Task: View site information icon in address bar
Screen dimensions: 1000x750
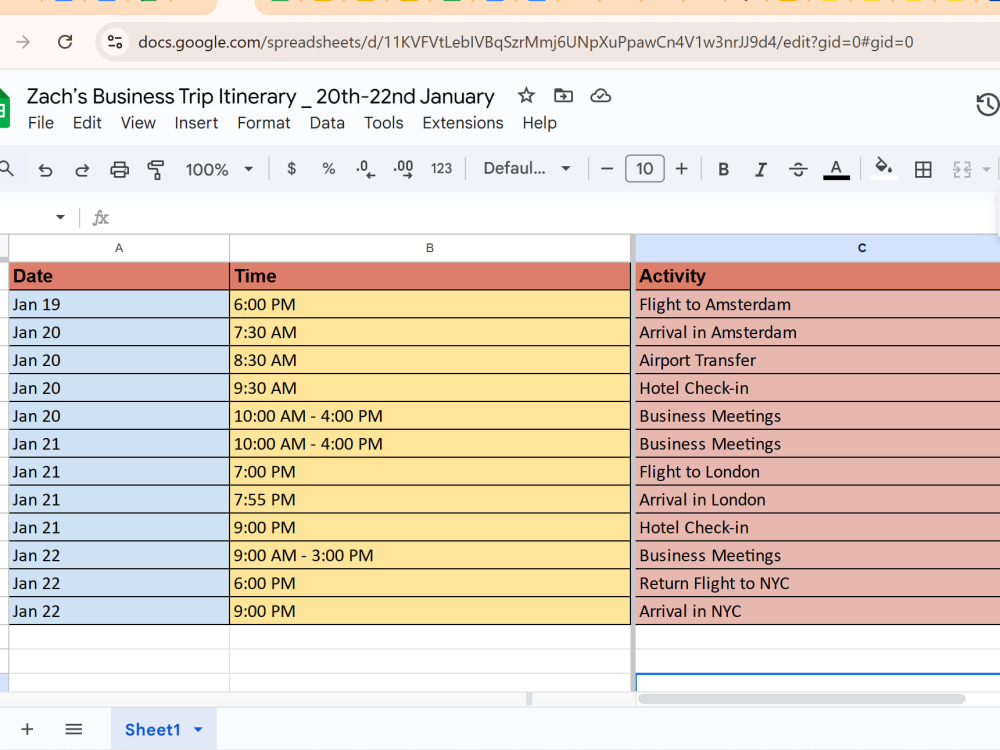Action: (115, 42)
